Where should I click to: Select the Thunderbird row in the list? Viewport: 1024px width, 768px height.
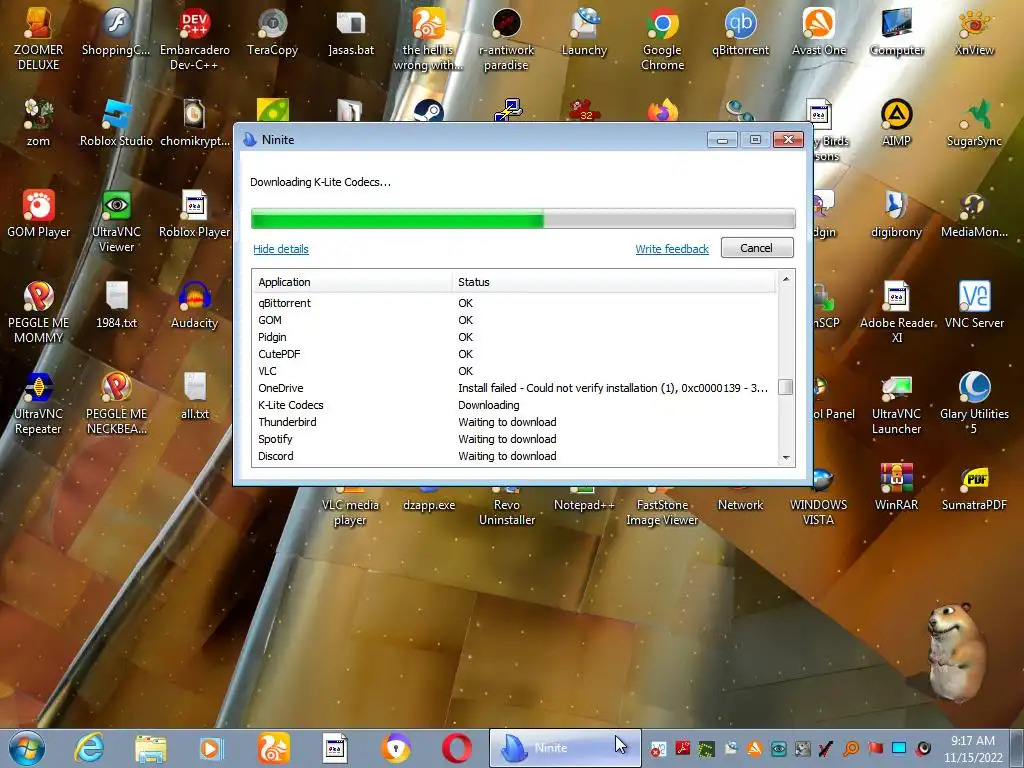(515, 422)
